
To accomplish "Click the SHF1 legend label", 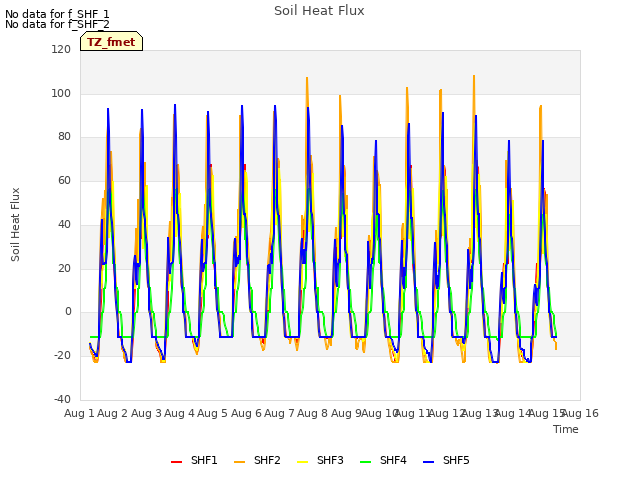I will [x=204, y=460].
